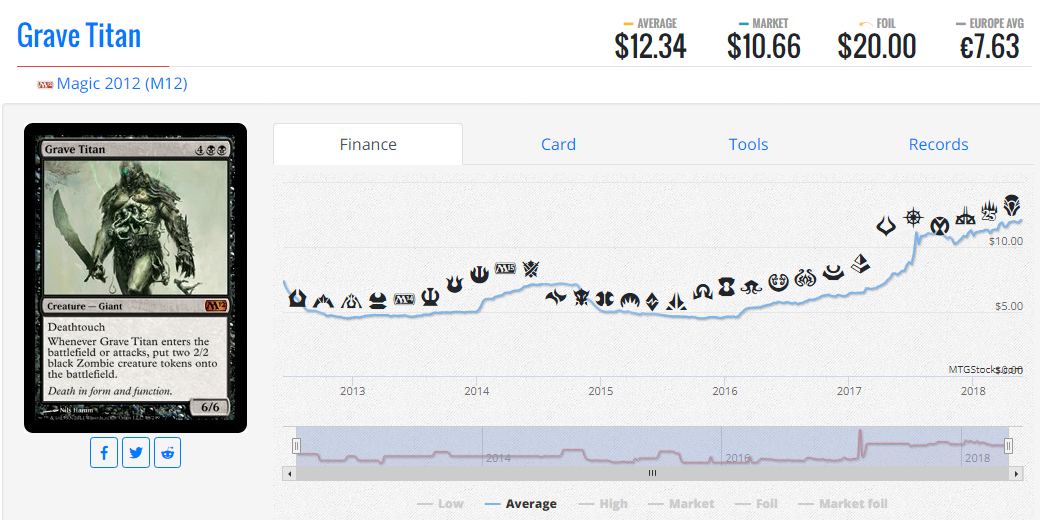Click the €7.63 Europe average price
The image size is (1040, 520).
coord(990,46)
